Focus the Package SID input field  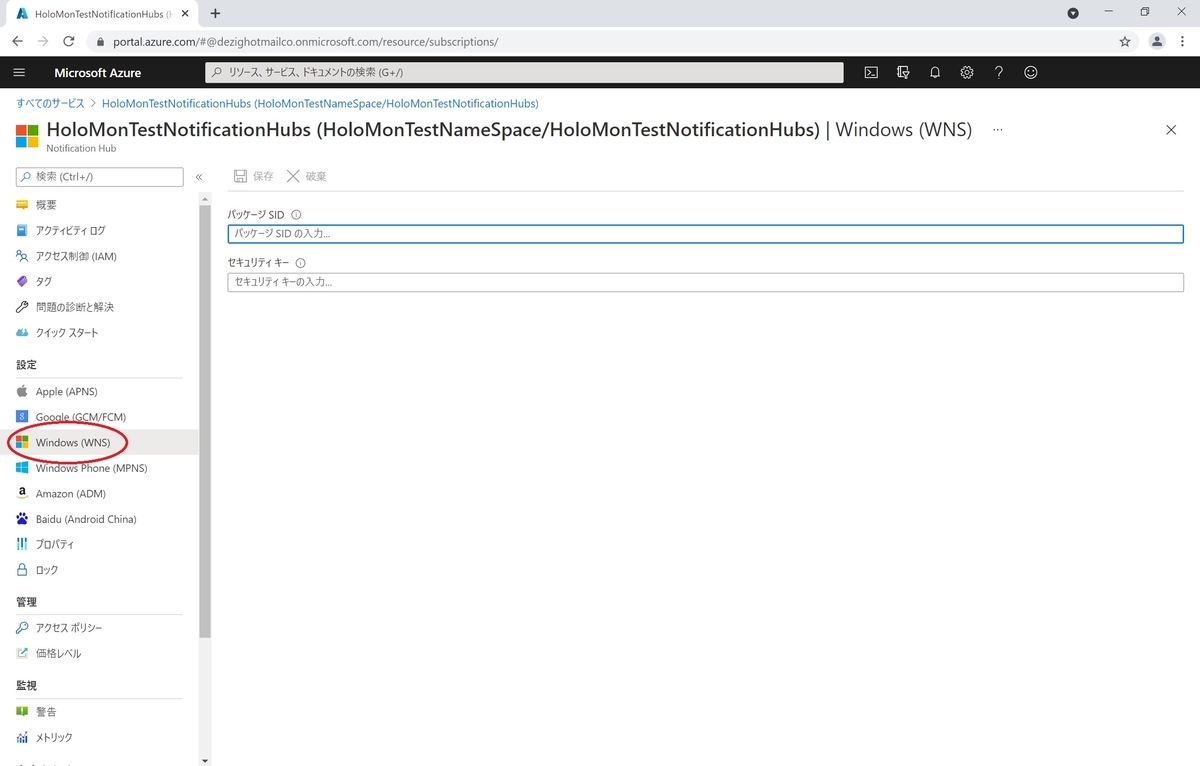click(706, 233)
